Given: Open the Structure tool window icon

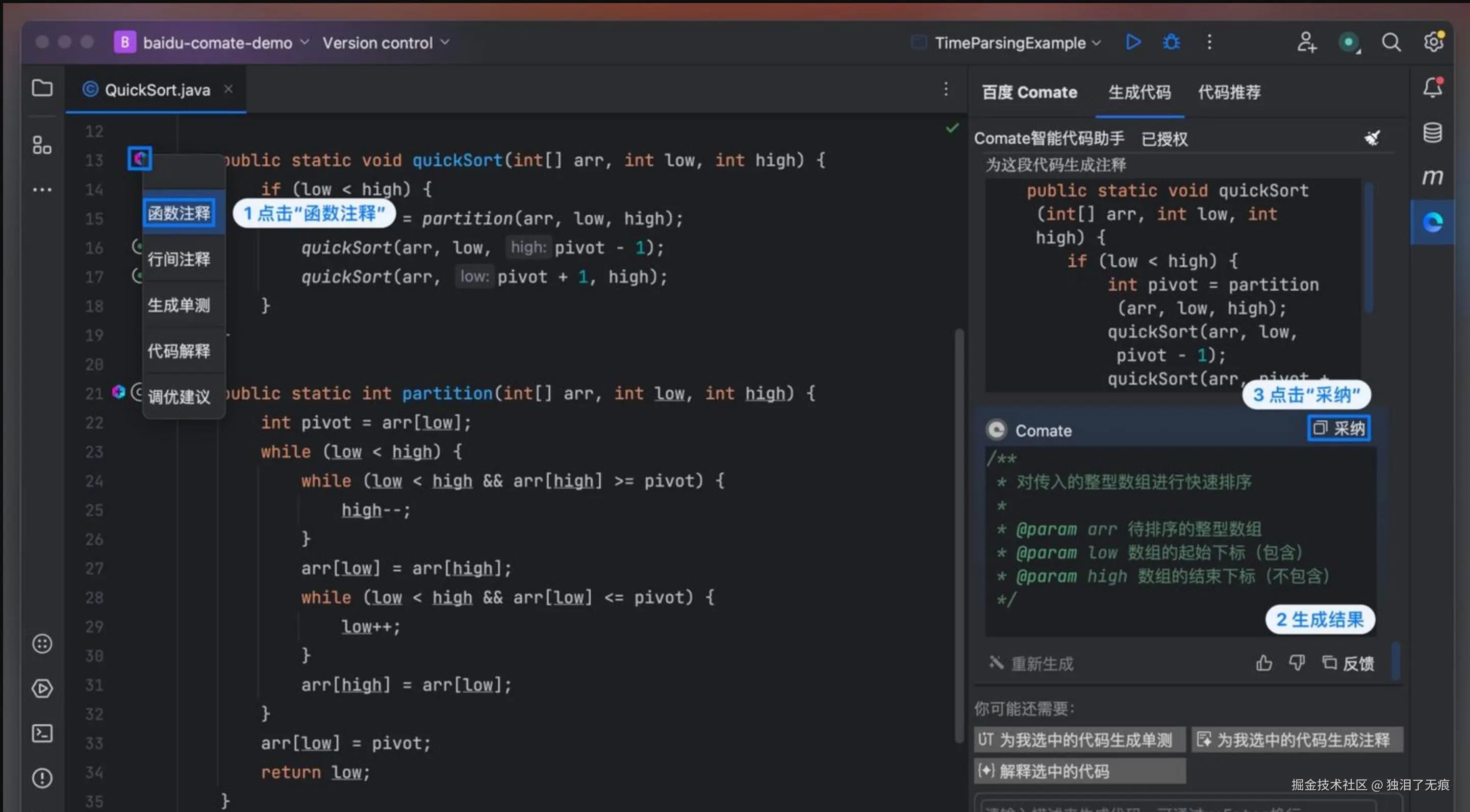Looking at the screenshot, I should pyautogui.click(x=42, y=145).
